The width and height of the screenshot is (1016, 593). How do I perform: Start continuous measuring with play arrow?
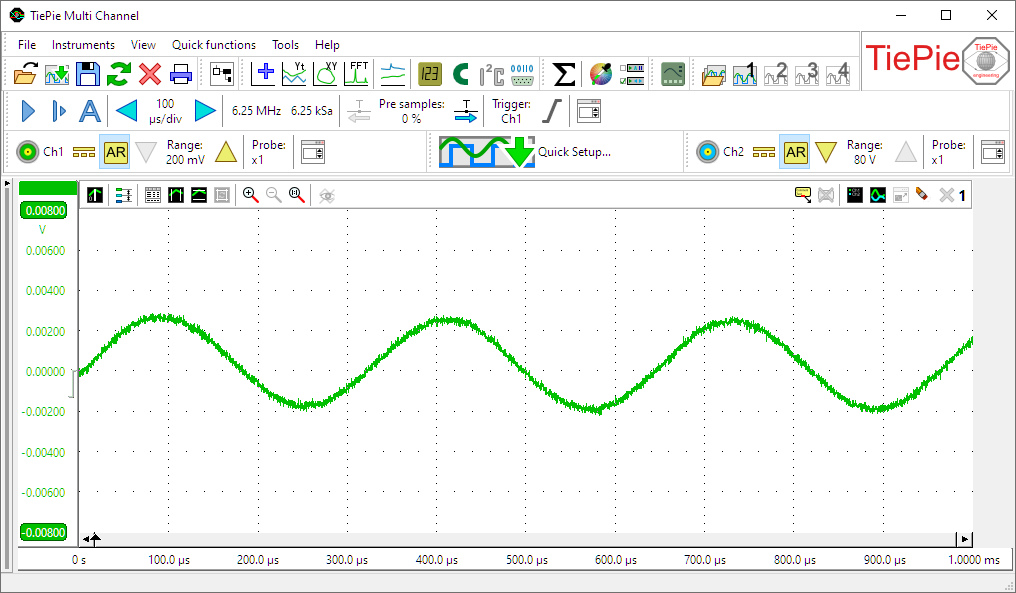click(28, 111)
